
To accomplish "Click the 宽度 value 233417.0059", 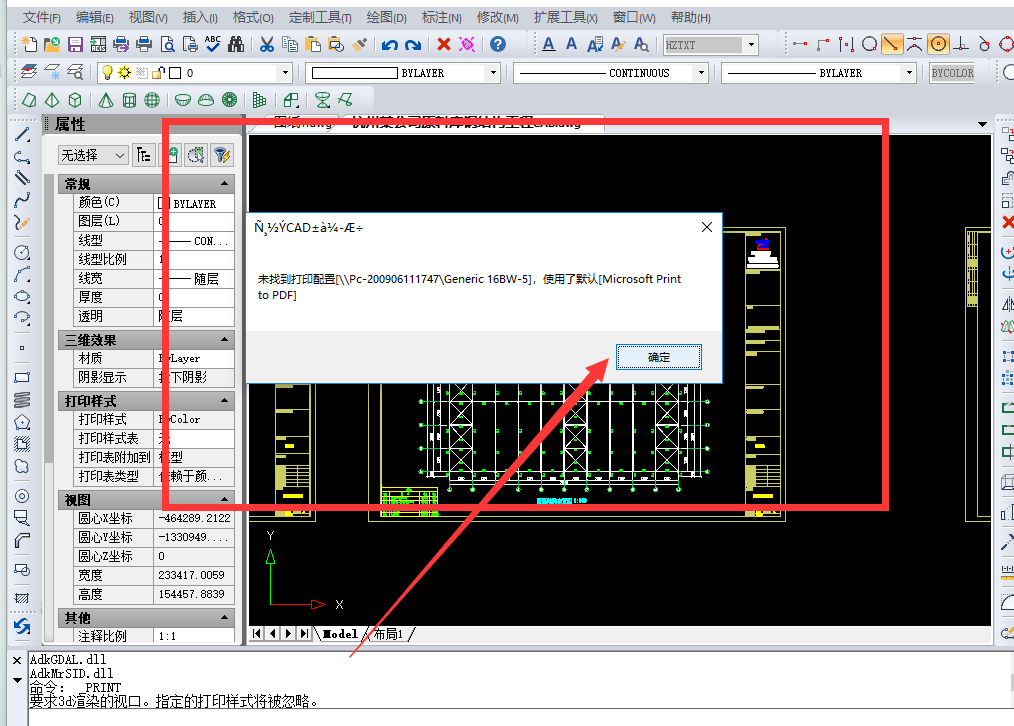I will [194, 575].
